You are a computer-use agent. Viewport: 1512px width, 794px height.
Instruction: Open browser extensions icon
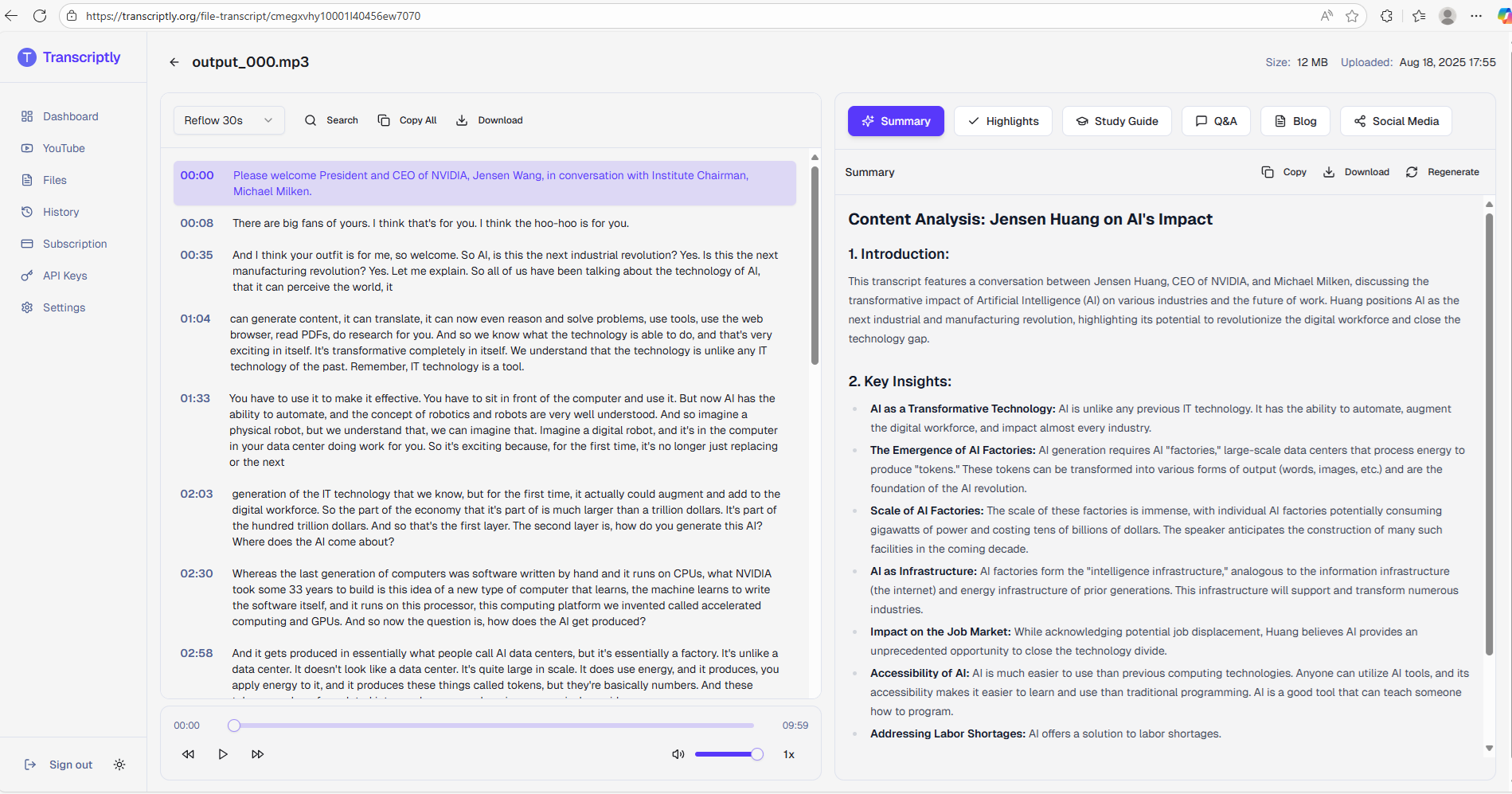tap(1387, 16)
